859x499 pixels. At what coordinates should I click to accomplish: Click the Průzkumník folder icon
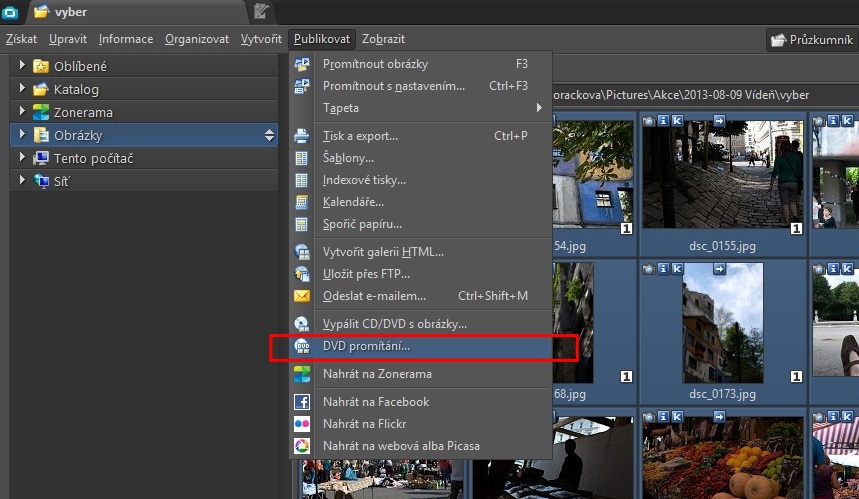point(778,40)
